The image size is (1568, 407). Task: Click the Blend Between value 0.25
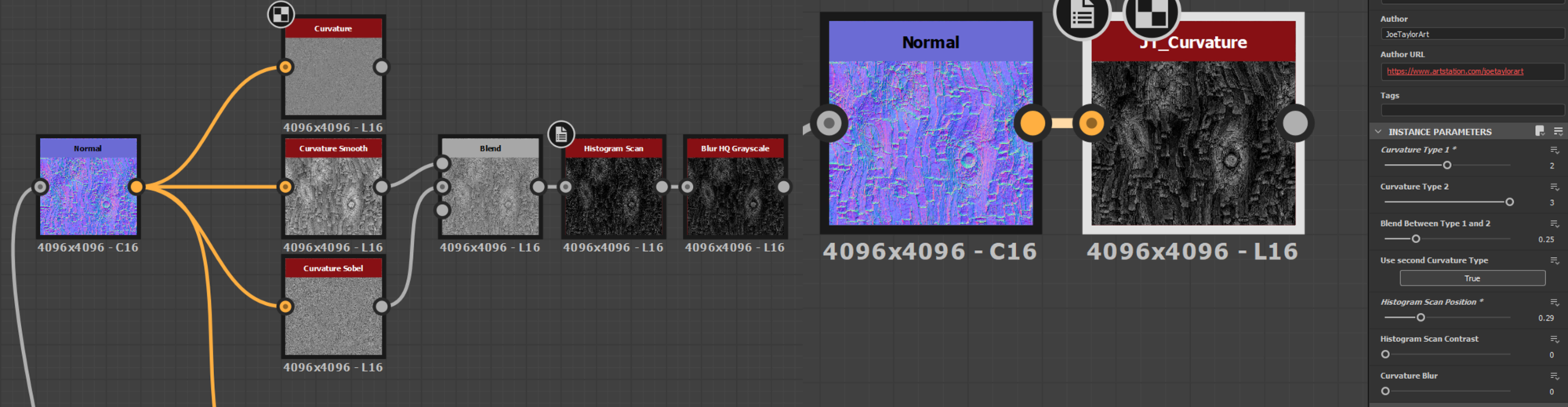pyautogui.click(x=1546, y=239)
